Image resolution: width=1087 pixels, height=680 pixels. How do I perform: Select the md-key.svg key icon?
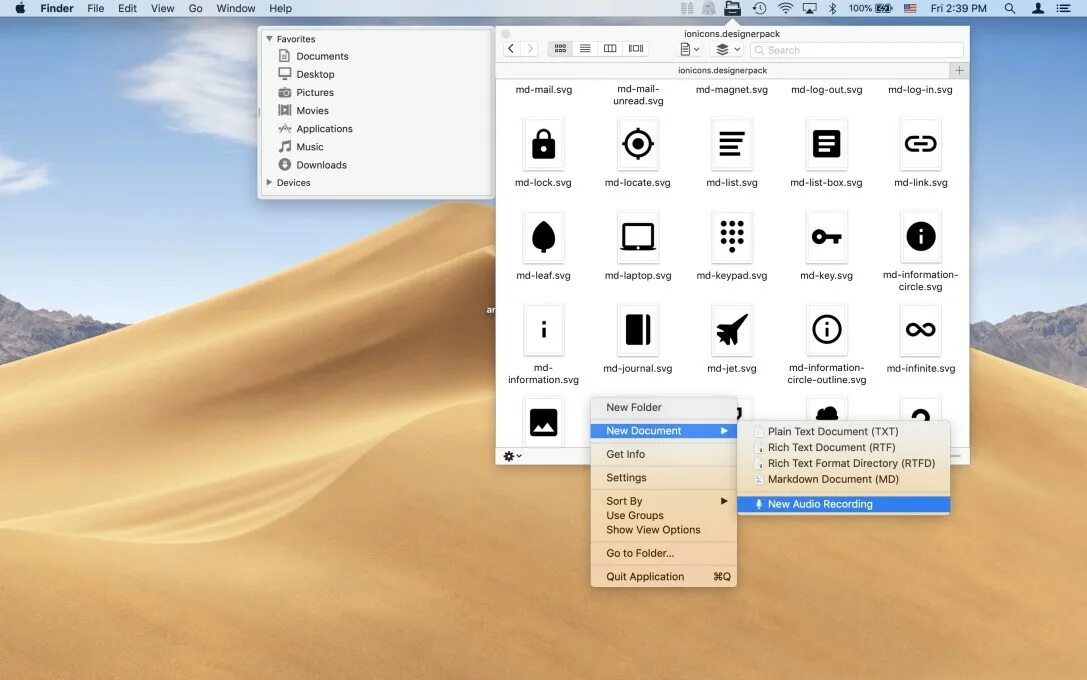tap(826, 237)
